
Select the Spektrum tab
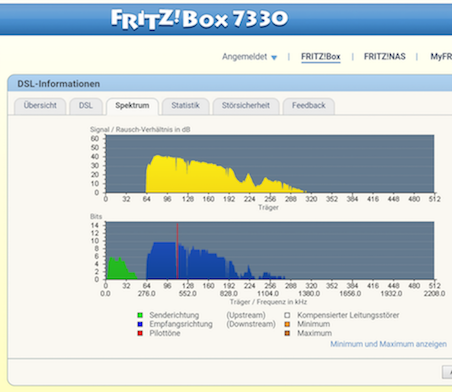pos(132,106)
